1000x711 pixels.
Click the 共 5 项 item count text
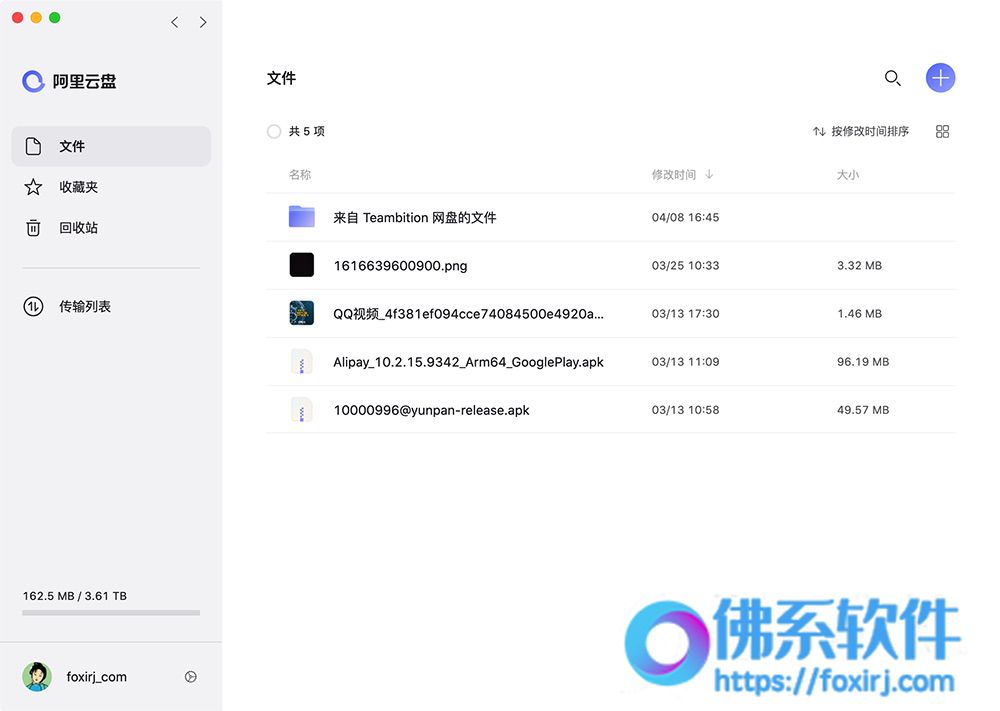[x=307, y=131]
